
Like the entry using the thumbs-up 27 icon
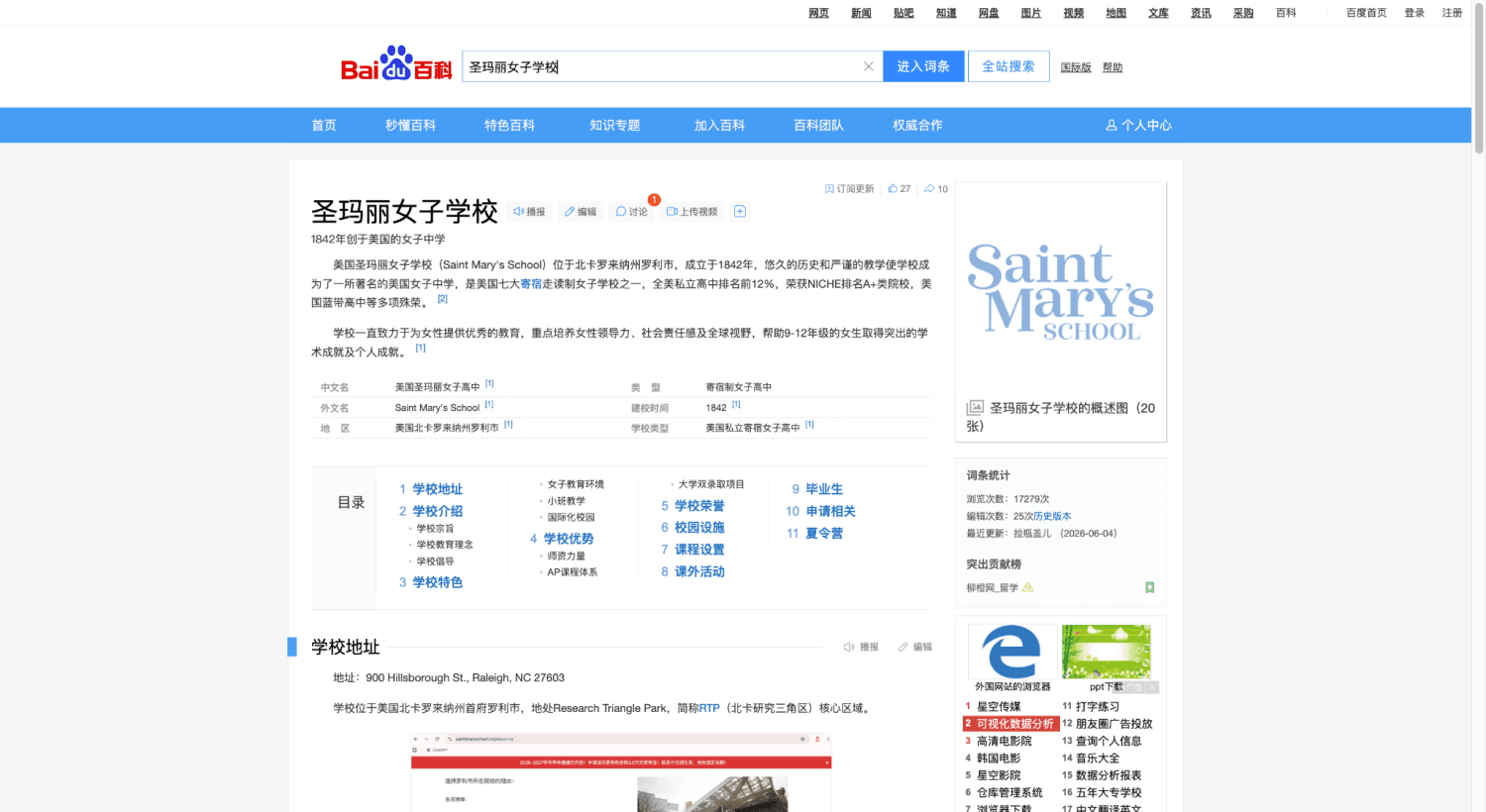[x=900, y=189]
